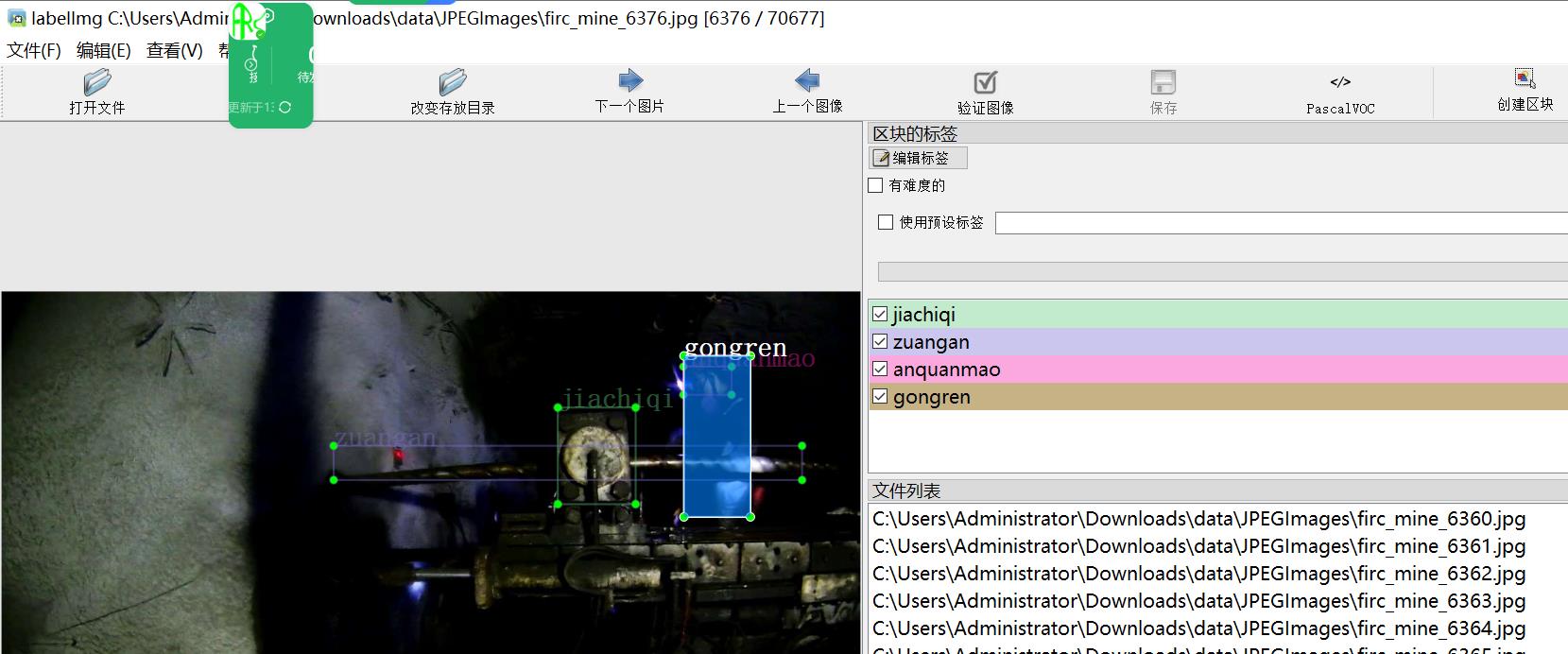Click the 验证图像 verify image icon
The image size is (1568, 654).
click(986, 82)
